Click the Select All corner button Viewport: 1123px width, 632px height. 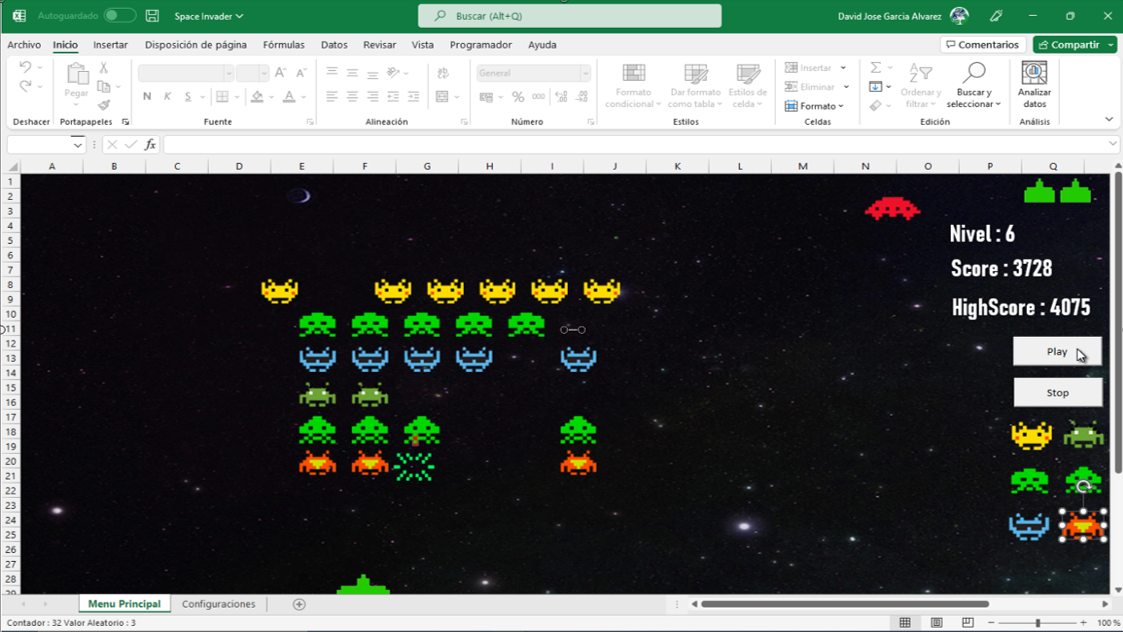13,166
